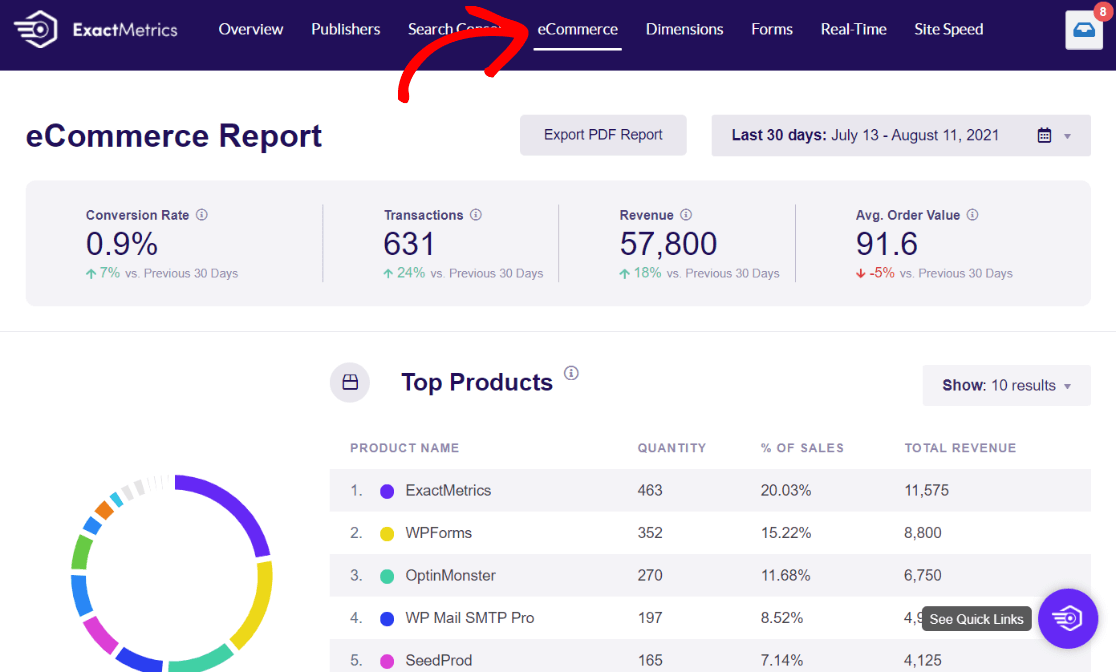1116x672 pixels.
Task: Expand the Show 10 results dropdown
Action: (1006, 385)
